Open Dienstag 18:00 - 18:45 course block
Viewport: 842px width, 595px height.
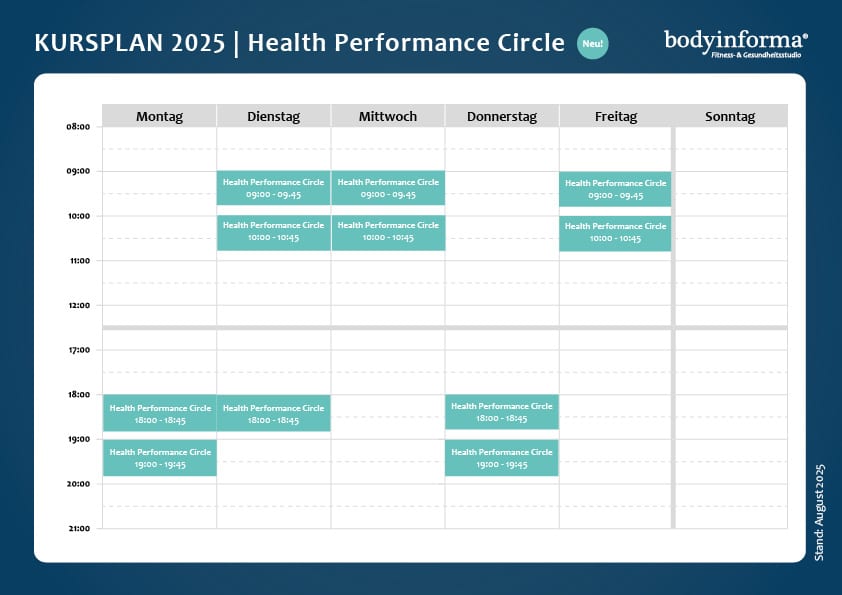[x=273, y=413]
